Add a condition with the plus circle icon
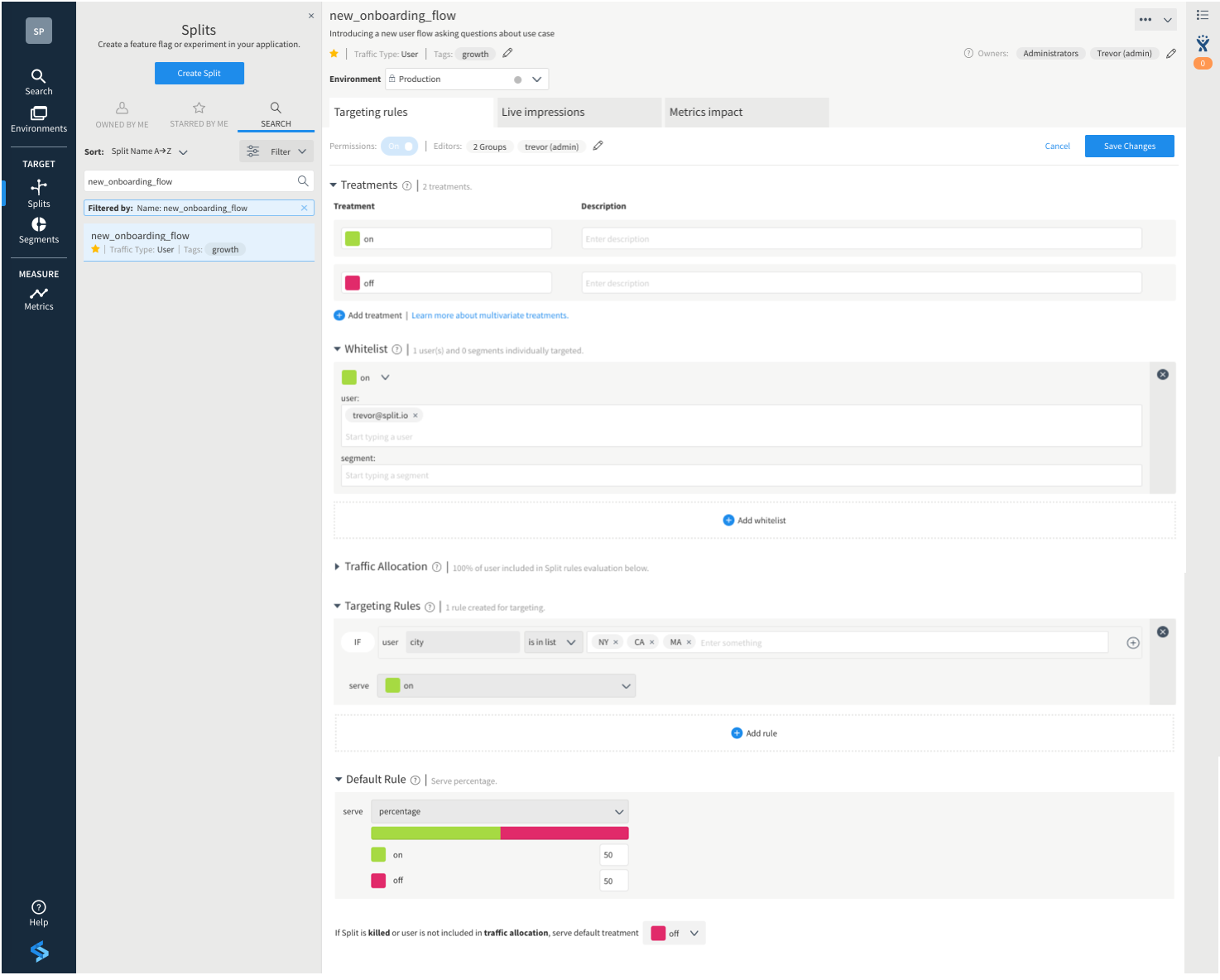Screen dimensions: 1220x980 [1133, 643]
